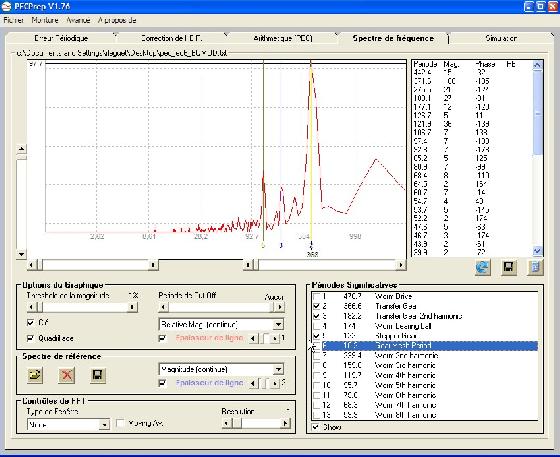
Task: Click the PECPrep application icon in title bar
Action: pyautogui.click(x=6, y=6)
